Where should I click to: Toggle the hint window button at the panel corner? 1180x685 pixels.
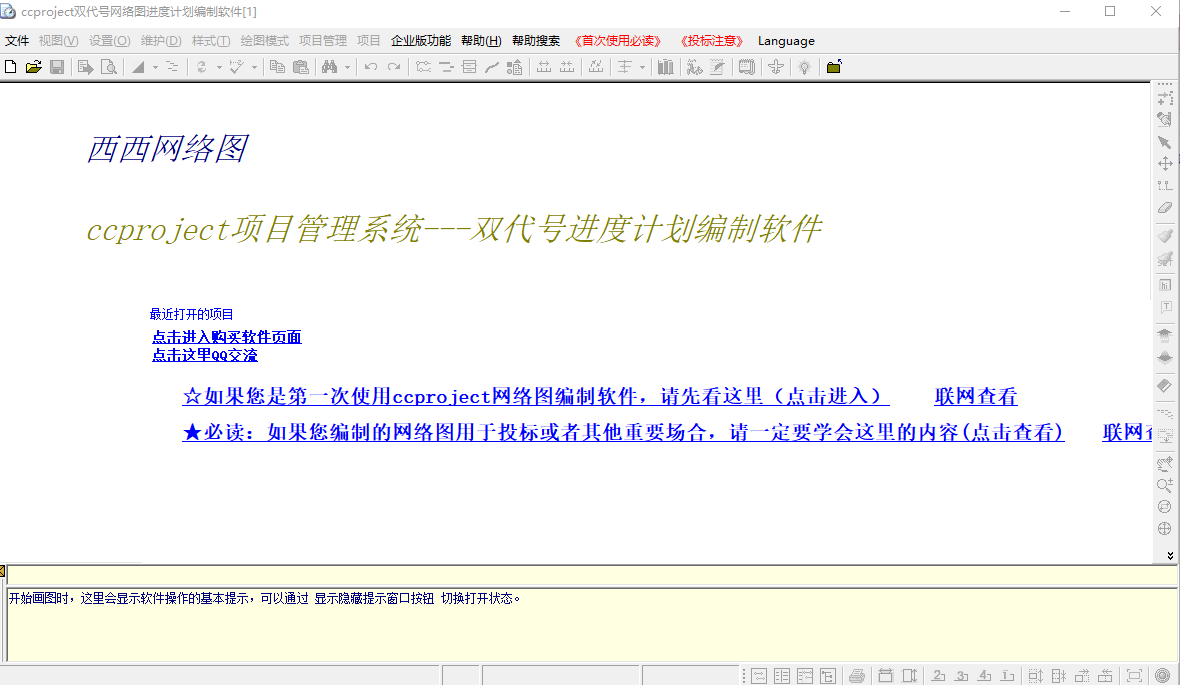3,571
